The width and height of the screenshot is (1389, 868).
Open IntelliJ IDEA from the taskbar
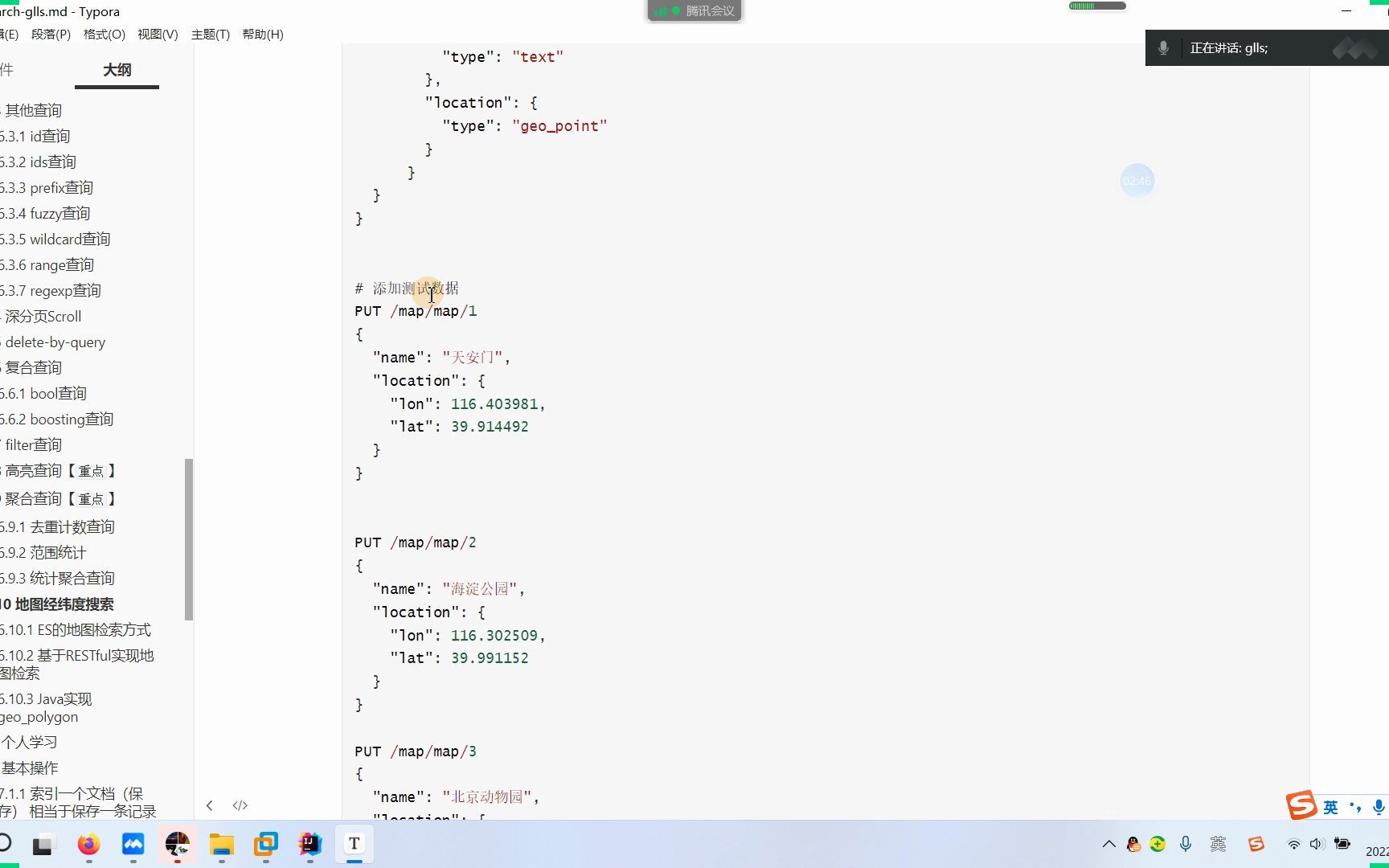coord(309,844)
